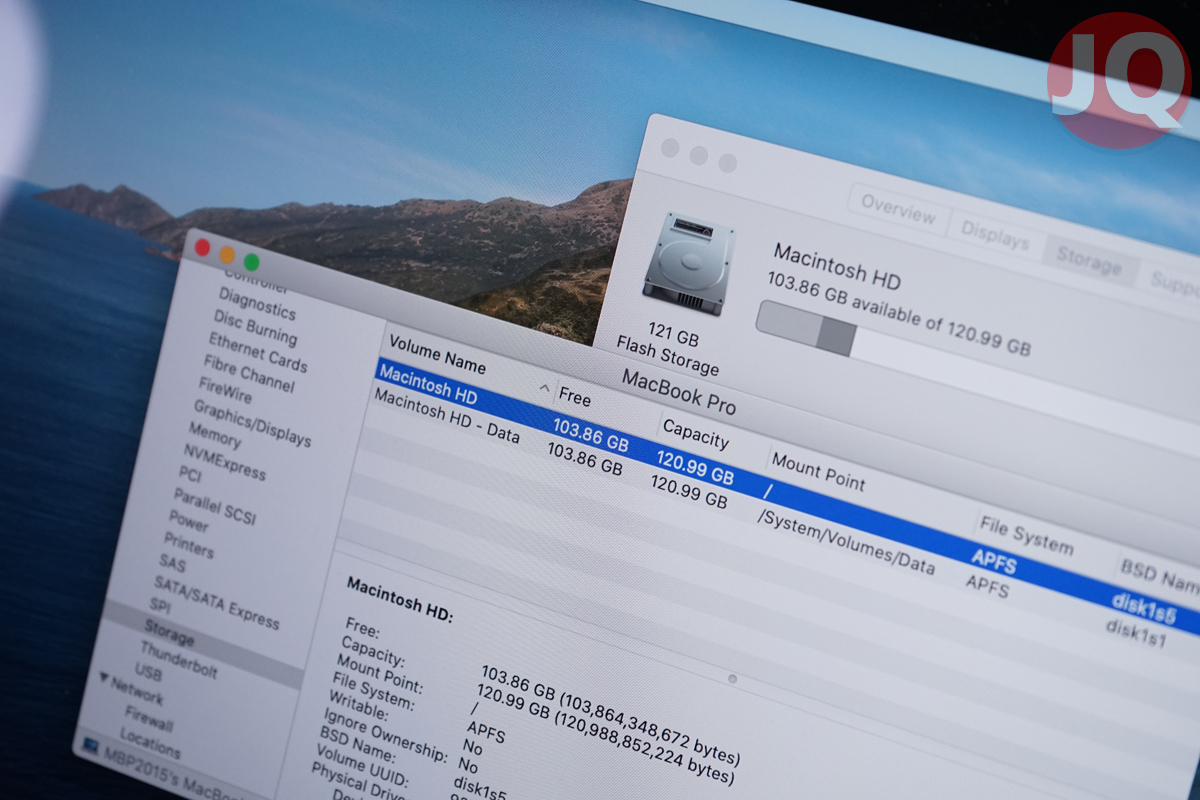
Task: Toggle the Volume Name column sort arrow
Action: [545, 387]
